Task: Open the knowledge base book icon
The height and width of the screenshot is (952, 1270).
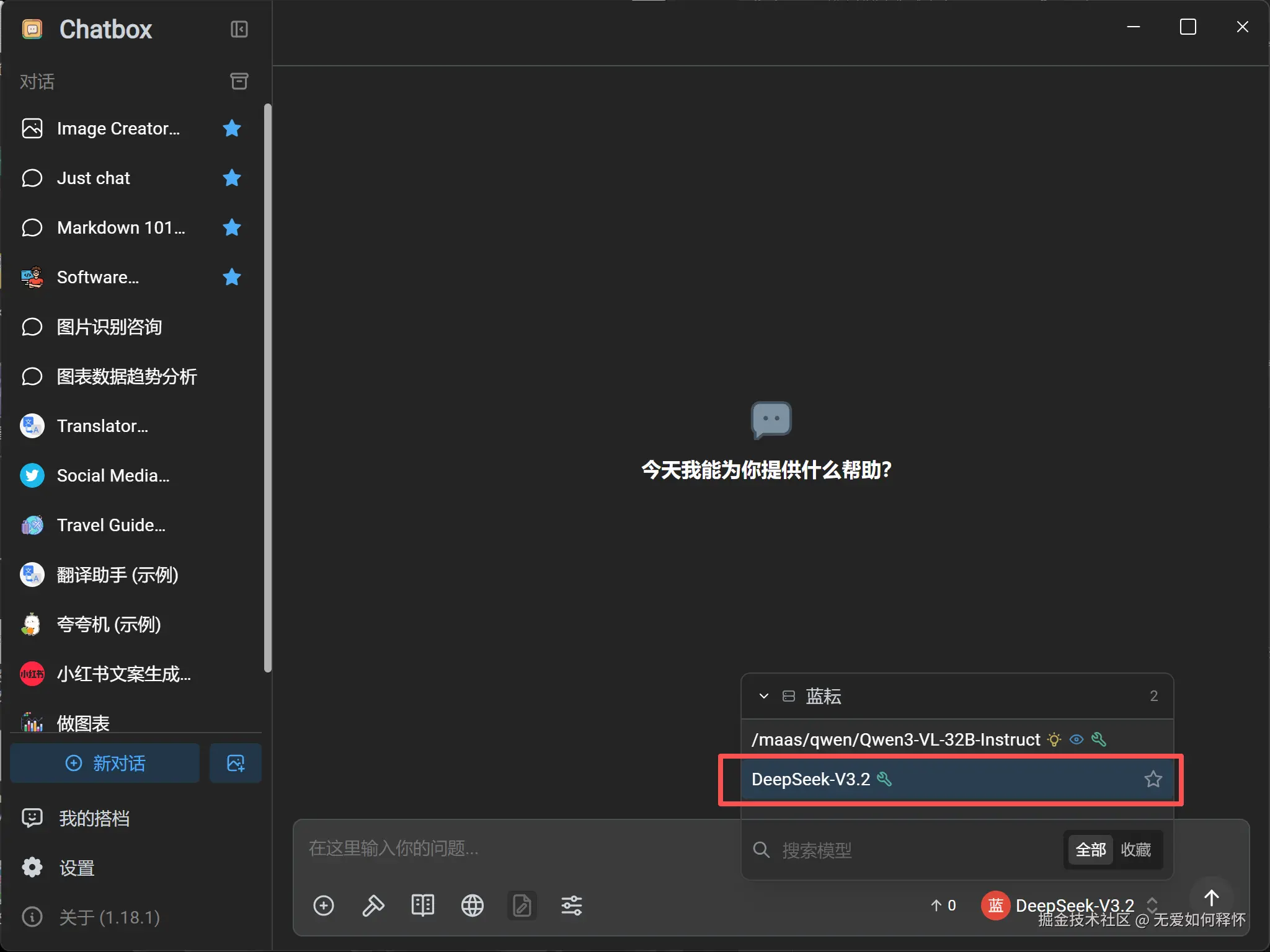Action: click(x=423, y=906)
